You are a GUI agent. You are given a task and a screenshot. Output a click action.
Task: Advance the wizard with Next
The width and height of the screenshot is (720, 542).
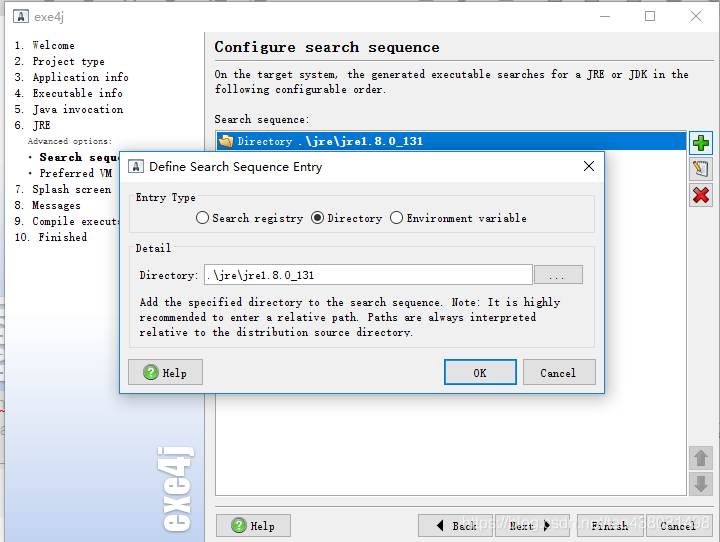click(x=532, y=525)
